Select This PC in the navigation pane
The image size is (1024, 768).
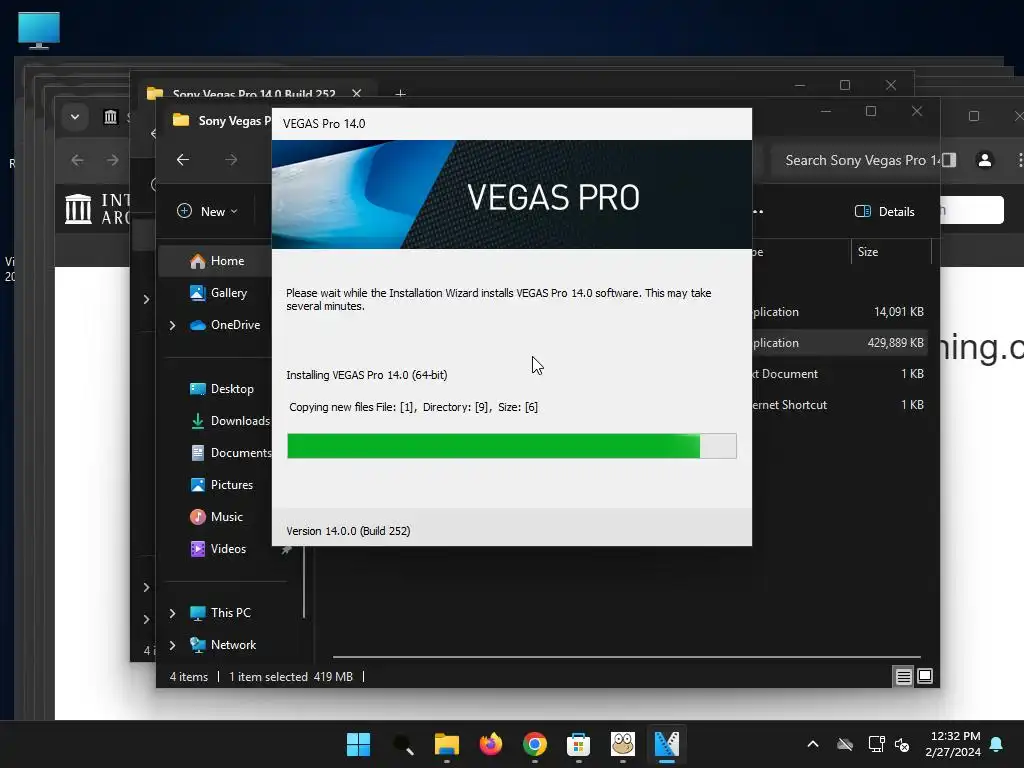click(220, 613)
